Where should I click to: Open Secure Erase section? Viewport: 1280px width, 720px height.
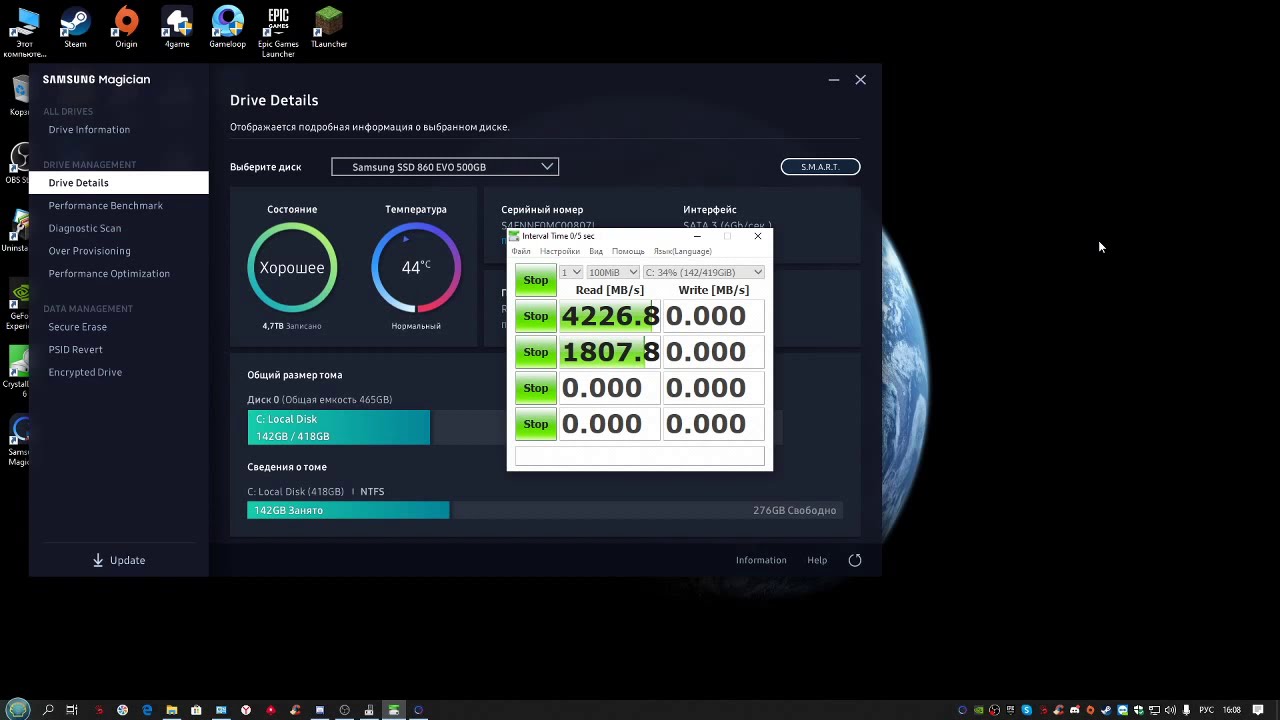tap(78, 327)
